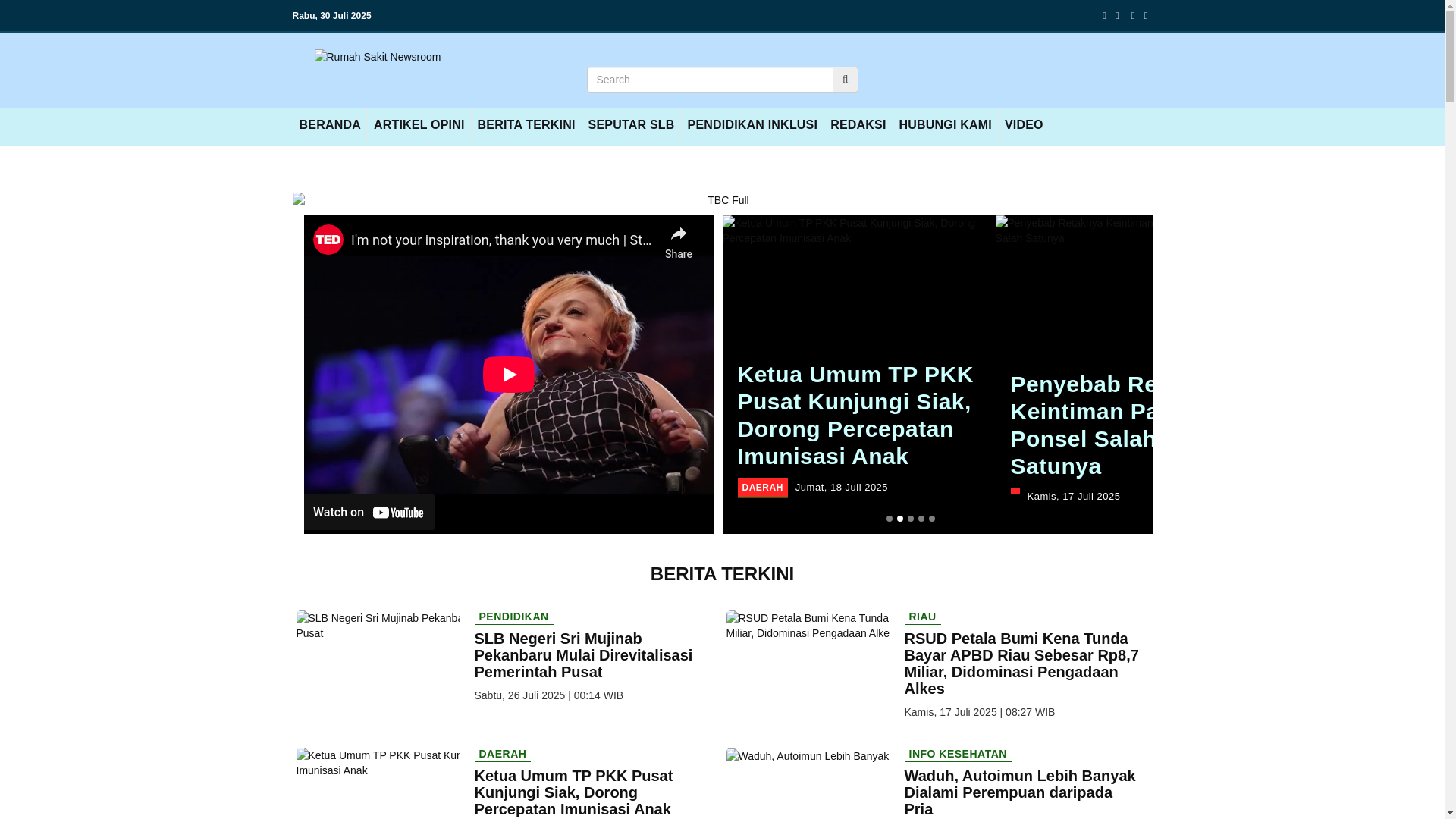
Task: Select PENDIDIKAN INKLUSI menu item
Action: (752, 125)
